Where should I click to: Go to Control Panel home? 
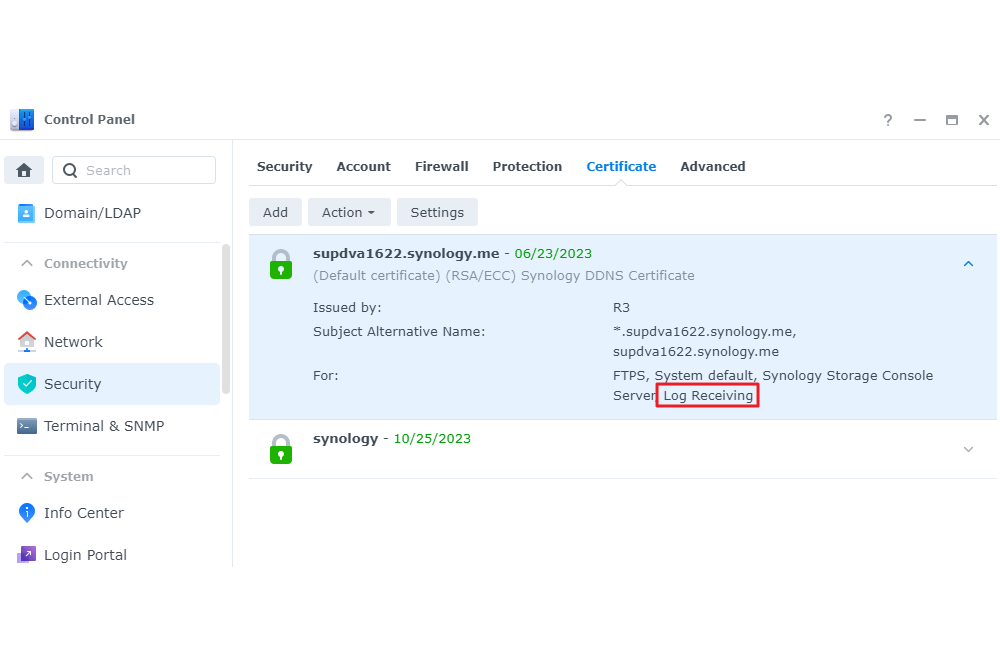pos(24,170)
